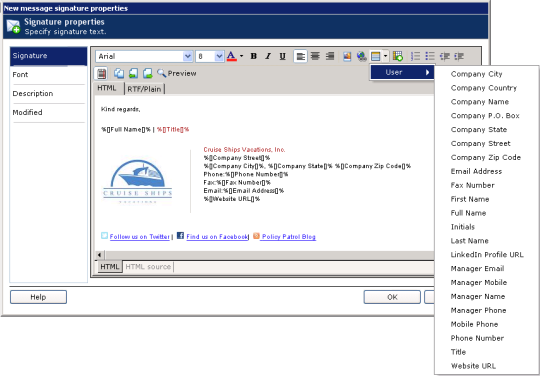This screenshot has height=376, width=540.
Task: Insert a picture into signature
Action: 347,56
